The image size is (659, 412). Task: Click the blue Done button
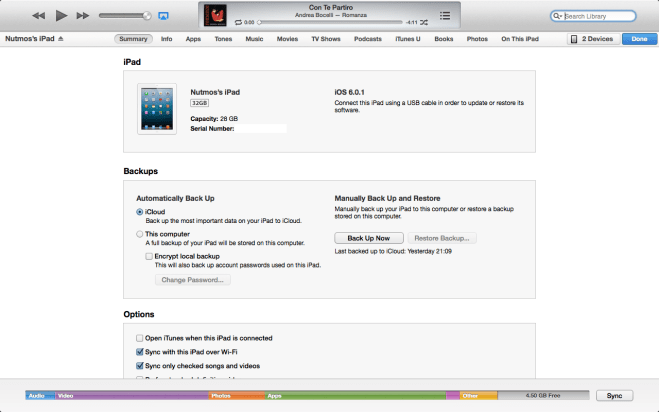(638, 39)
